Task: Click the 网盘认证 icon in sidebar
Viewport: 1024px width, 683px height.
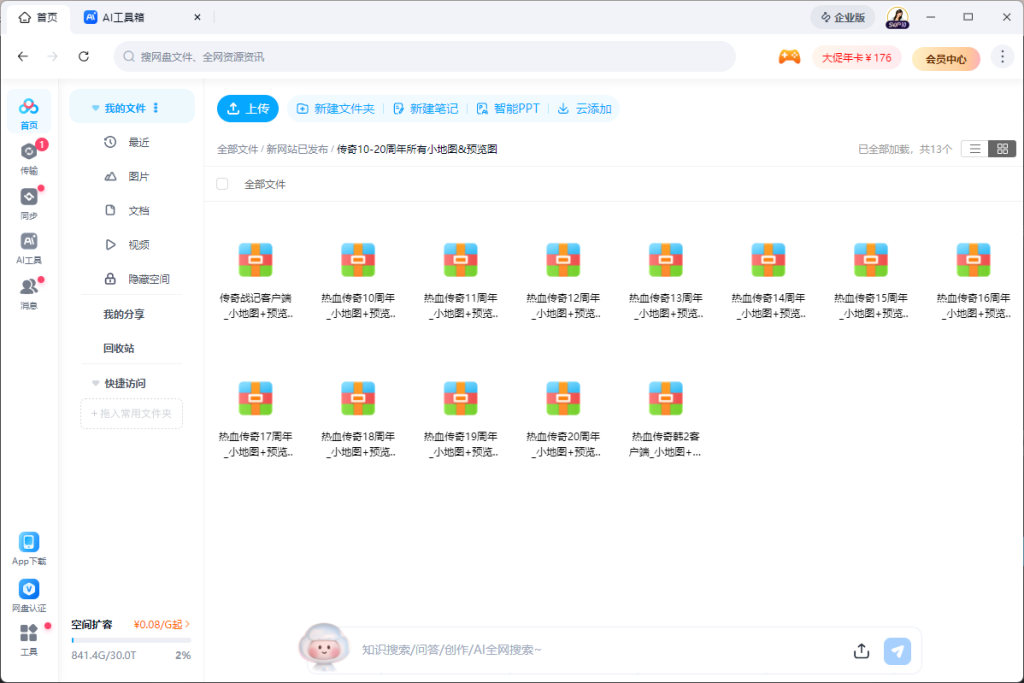Action: 28,590
